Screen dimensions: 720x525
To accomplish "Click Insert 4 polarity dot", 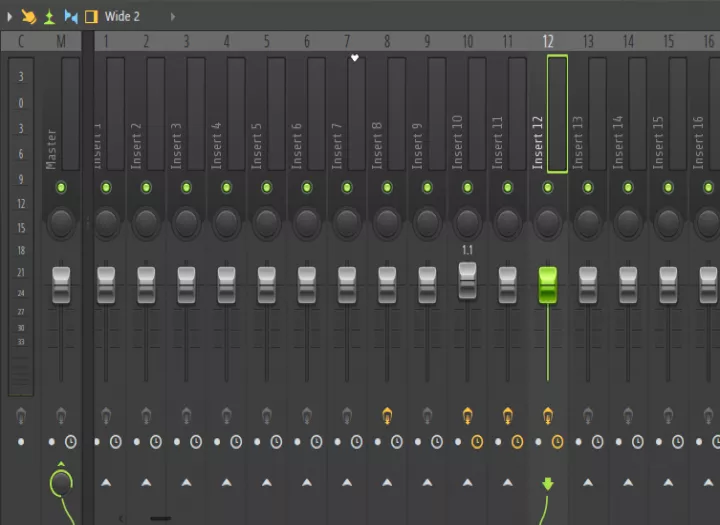I will [217, 442].
